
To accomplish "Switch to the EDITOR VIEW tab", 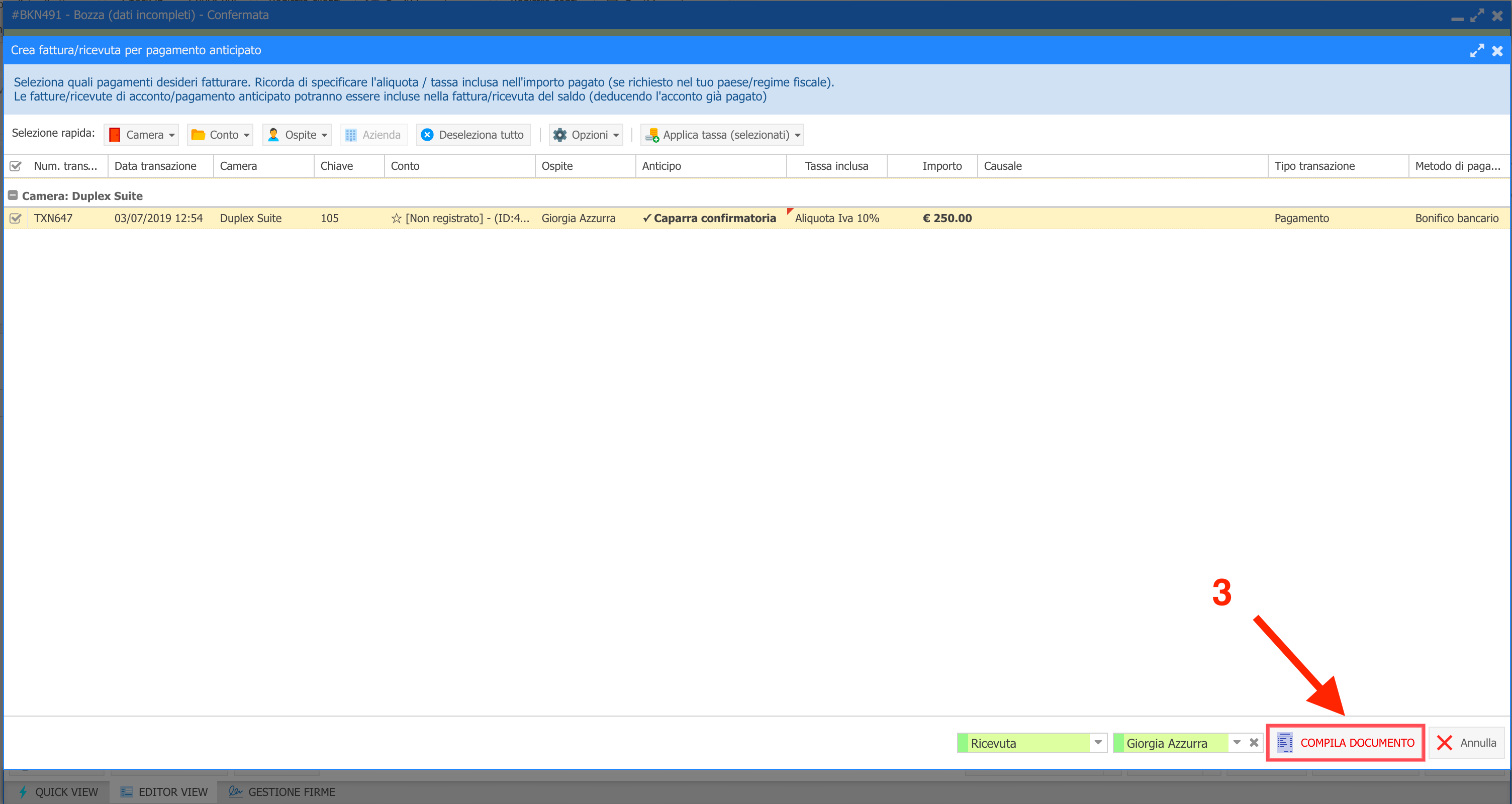I will click(164, 791).
